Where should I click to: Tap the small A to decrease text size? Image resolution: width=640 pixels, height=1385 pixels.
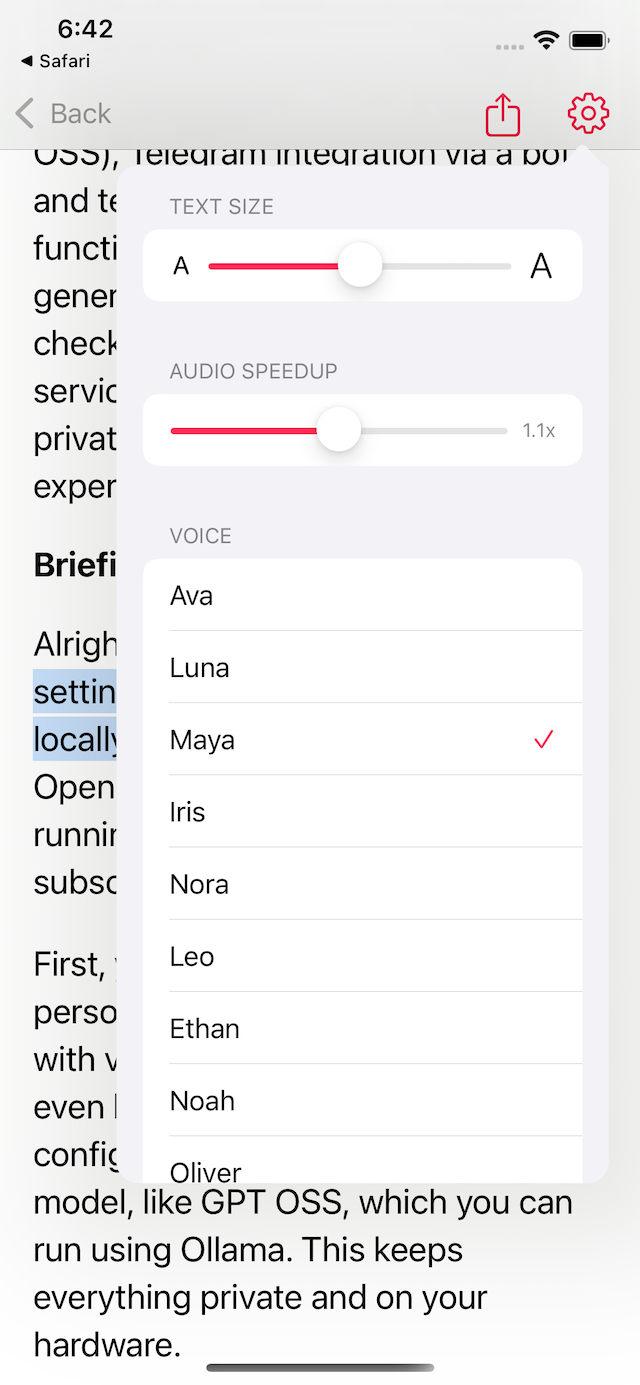[x=182, y=265]
